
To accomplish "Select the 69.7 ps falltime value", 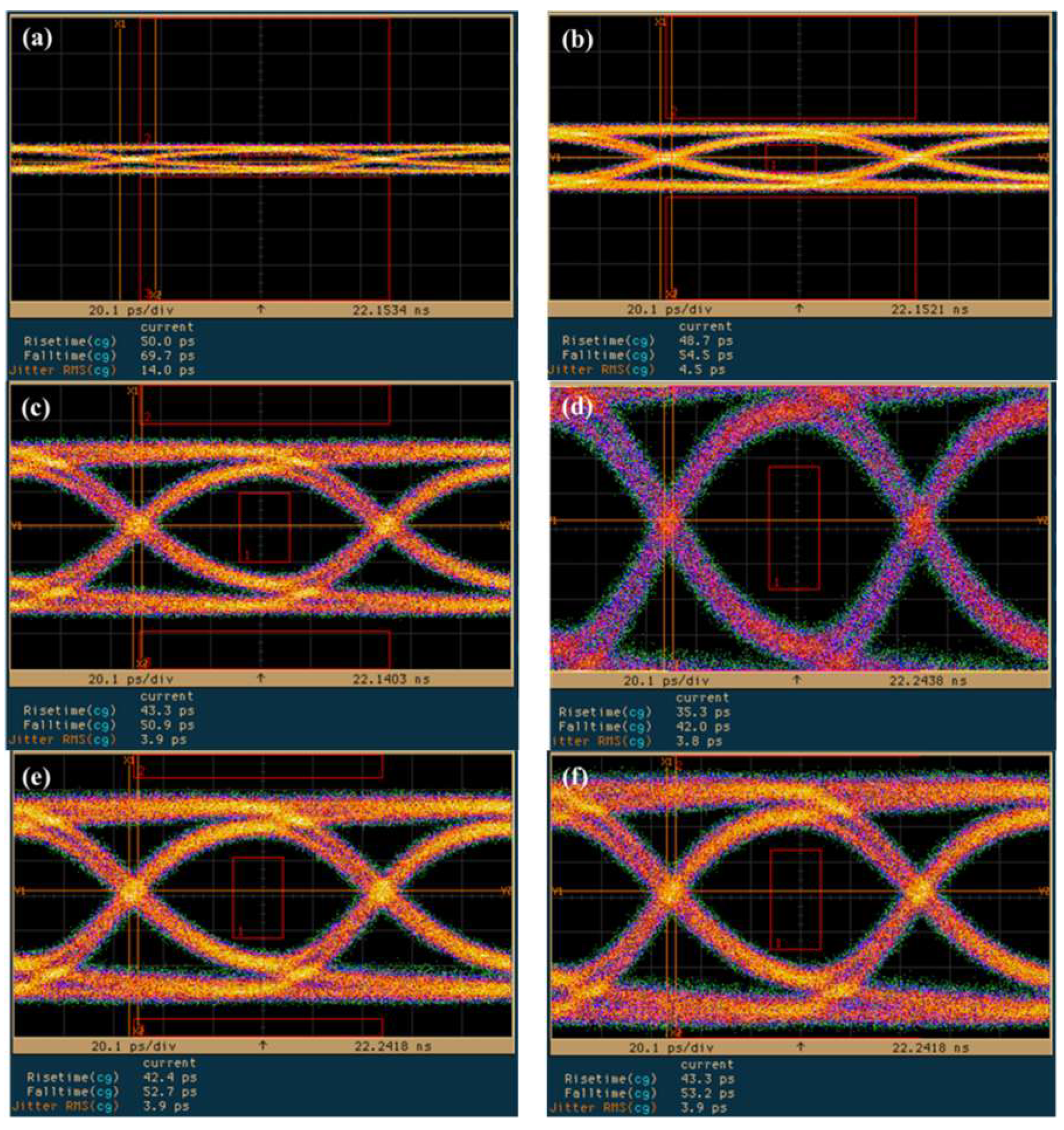I will pyautogui.click(x=167, y=356).
